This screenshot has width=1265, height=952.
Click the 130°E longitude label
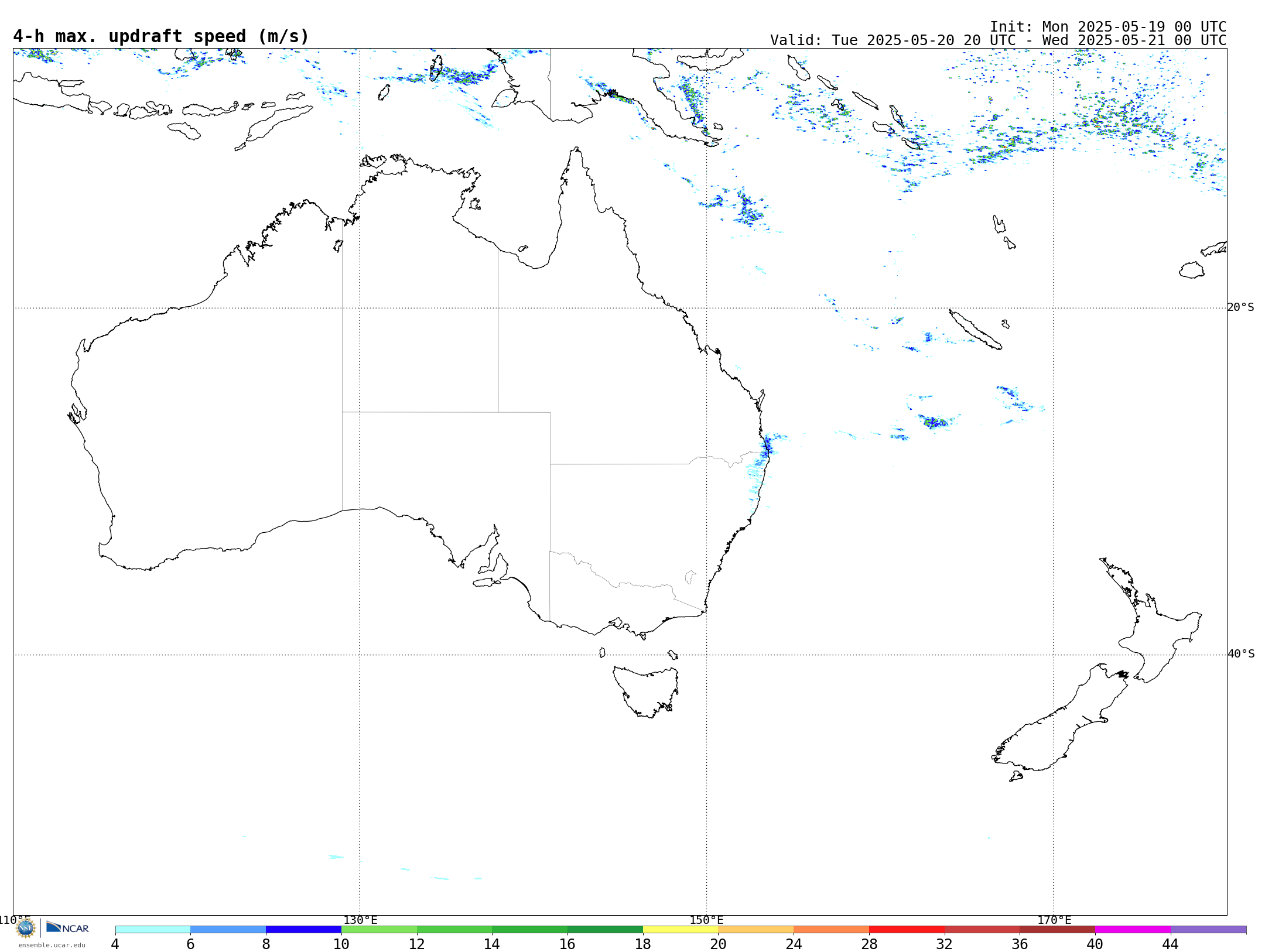[360, 920]
